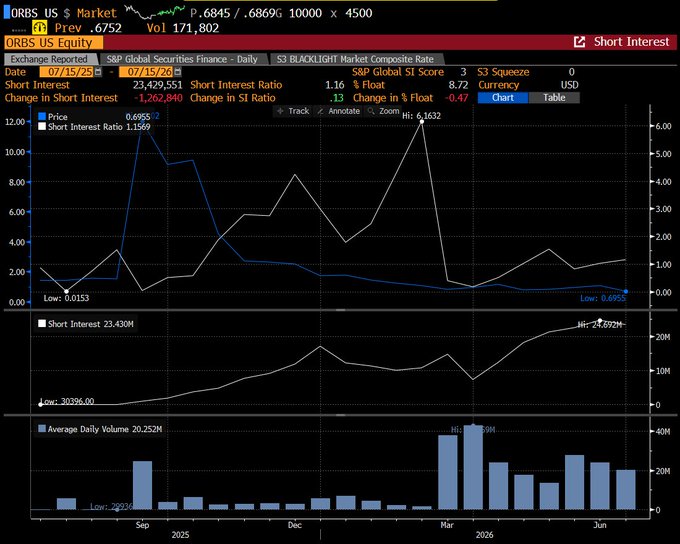Switch to the Exchange Reported tab

click(x=49, y=59)
